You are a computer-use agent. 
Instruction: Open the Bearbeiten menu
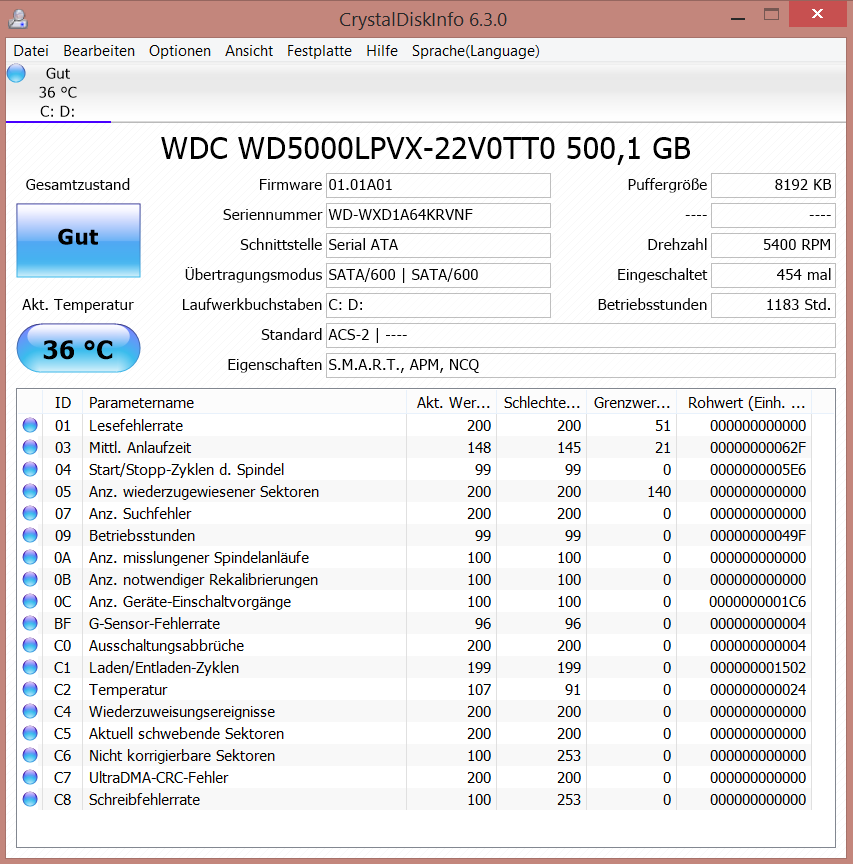(x=99, y=51)
